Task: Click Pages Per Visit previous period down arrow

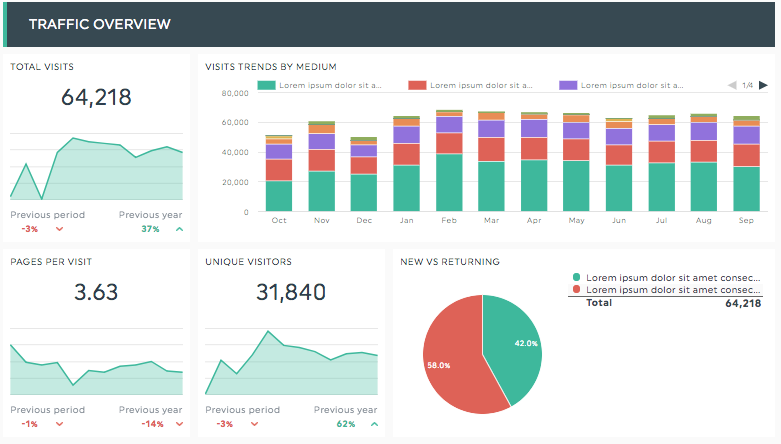Action: (x=59, y=424)
